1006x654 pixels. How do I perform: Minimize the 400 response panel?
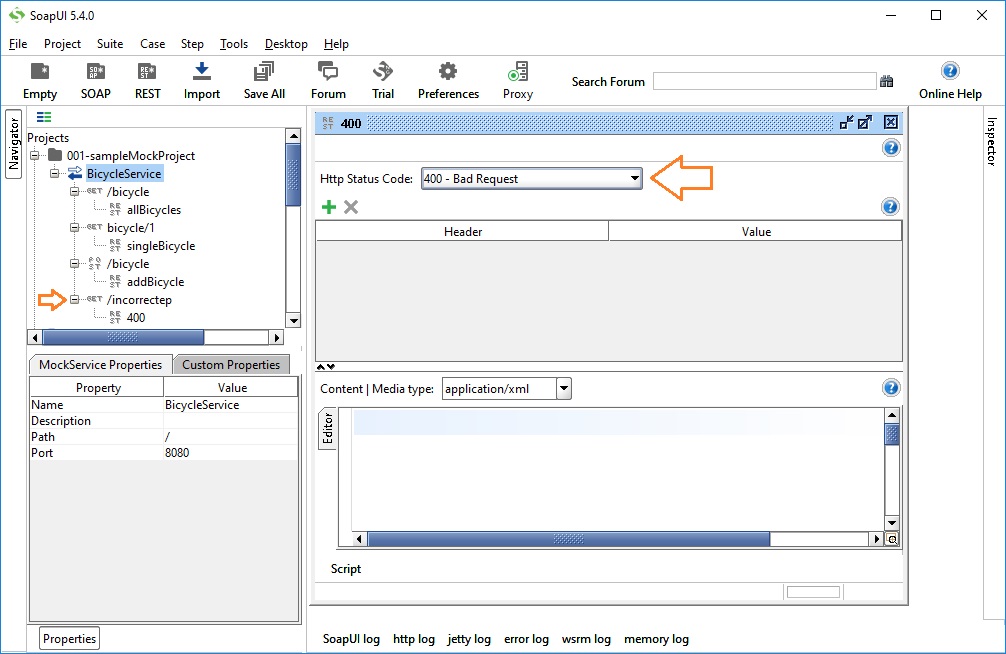click(x=847, y=123)
